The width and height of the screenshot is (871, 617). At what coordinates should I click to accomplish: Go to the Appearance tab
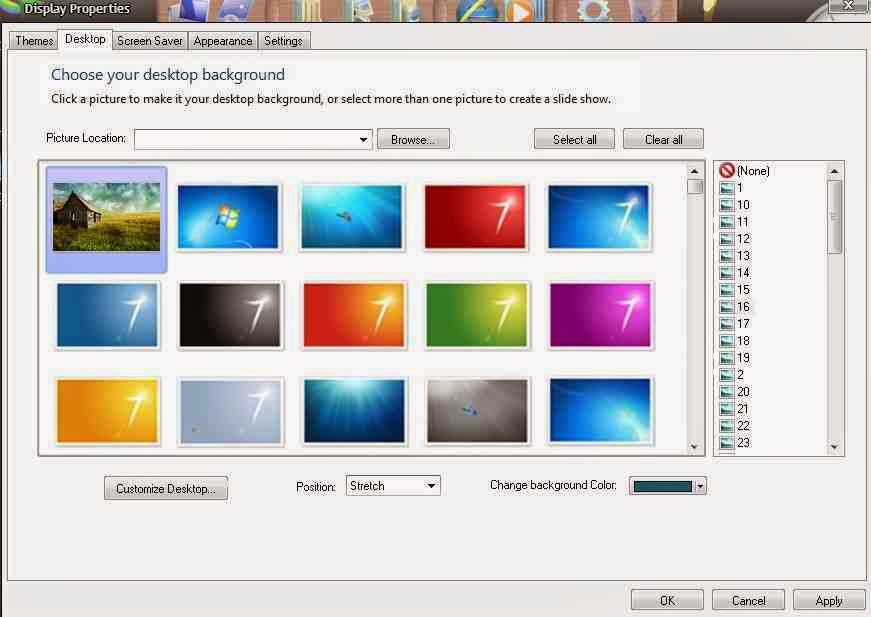tap(223, 41)
